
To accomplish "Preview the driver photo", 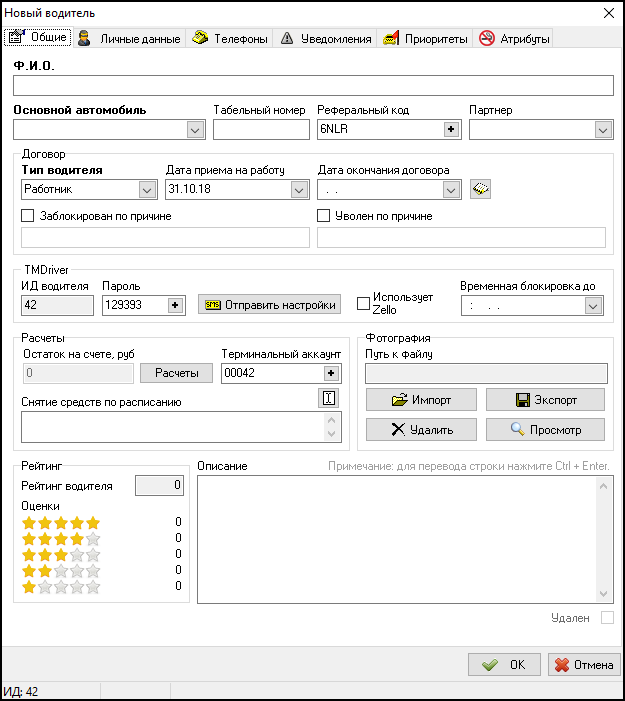I will click(545, 429).
